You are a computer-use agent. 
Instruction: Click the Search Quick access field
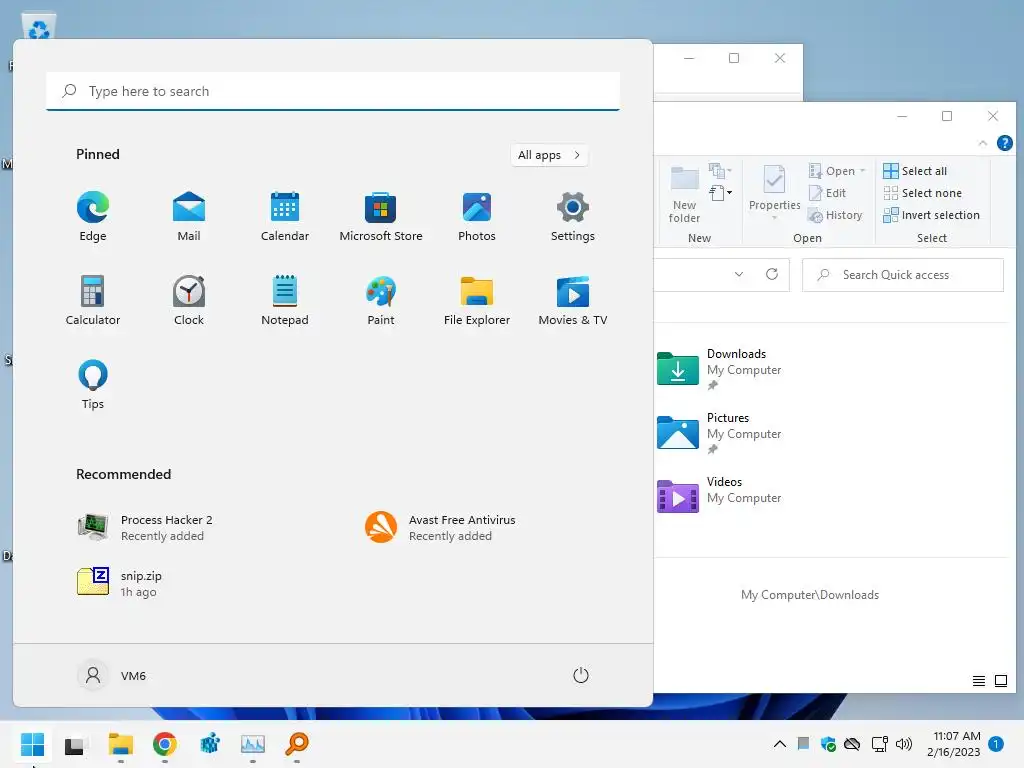pos(903,275)
